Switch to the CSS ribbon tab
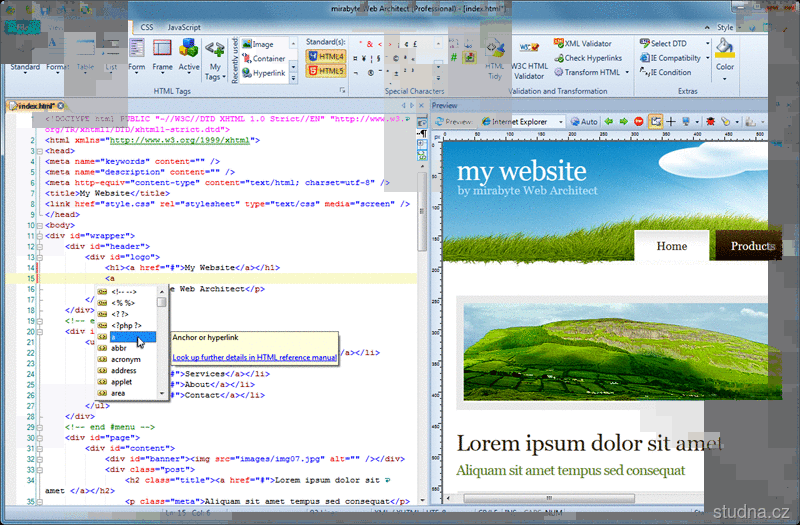The height and width of the screenshot is (525, 800). pyautogui.click(x=147, y=27)
